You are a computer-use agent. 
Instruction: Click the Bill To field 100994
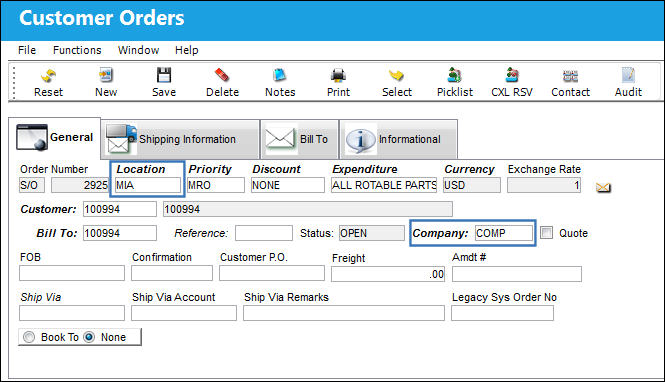point(120,233)
